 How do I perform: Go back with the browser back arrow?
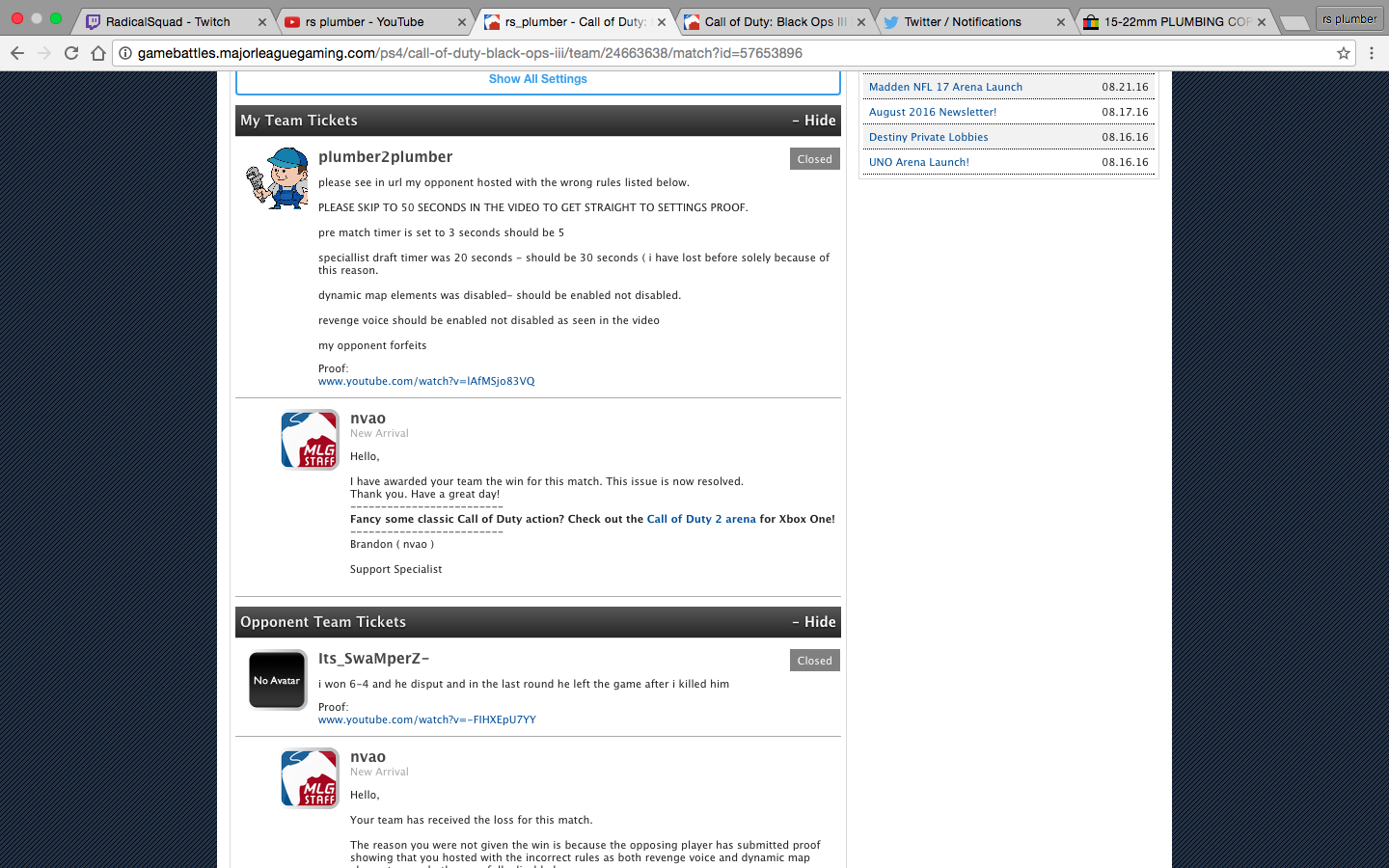17,53
